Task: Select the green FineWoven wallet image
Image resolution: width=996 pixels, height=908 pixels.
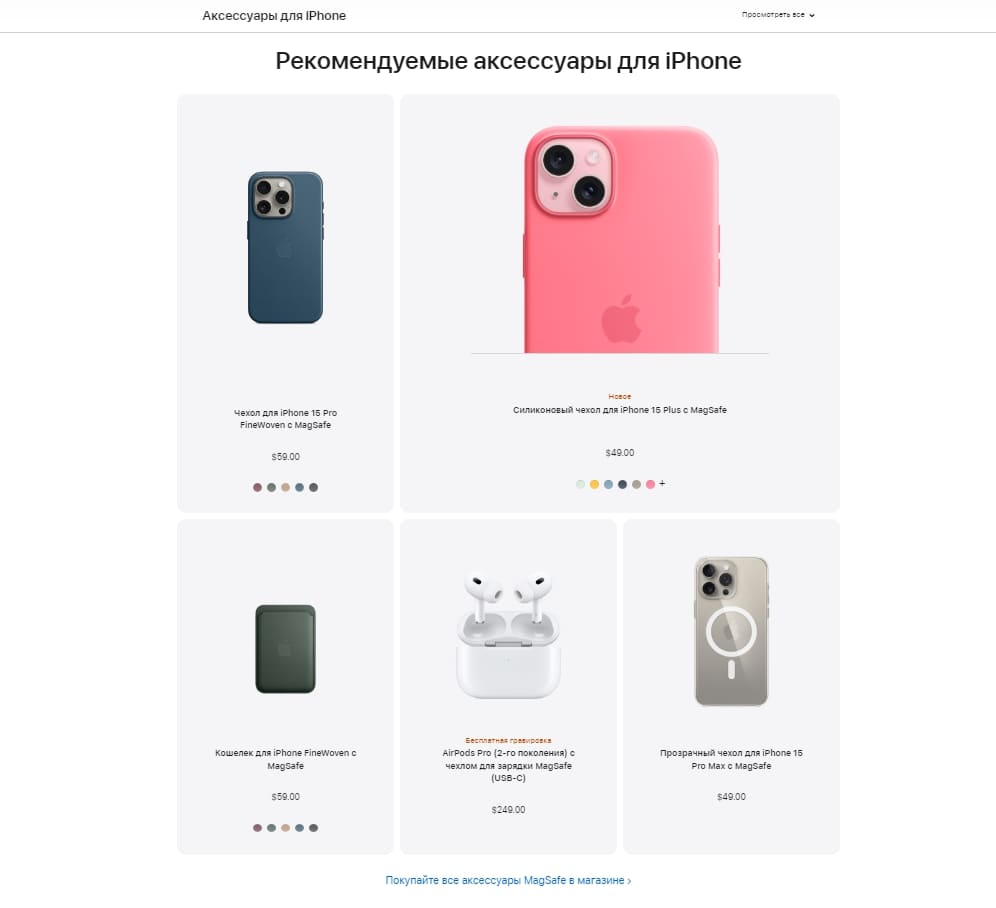Action: tap(285, 649)
